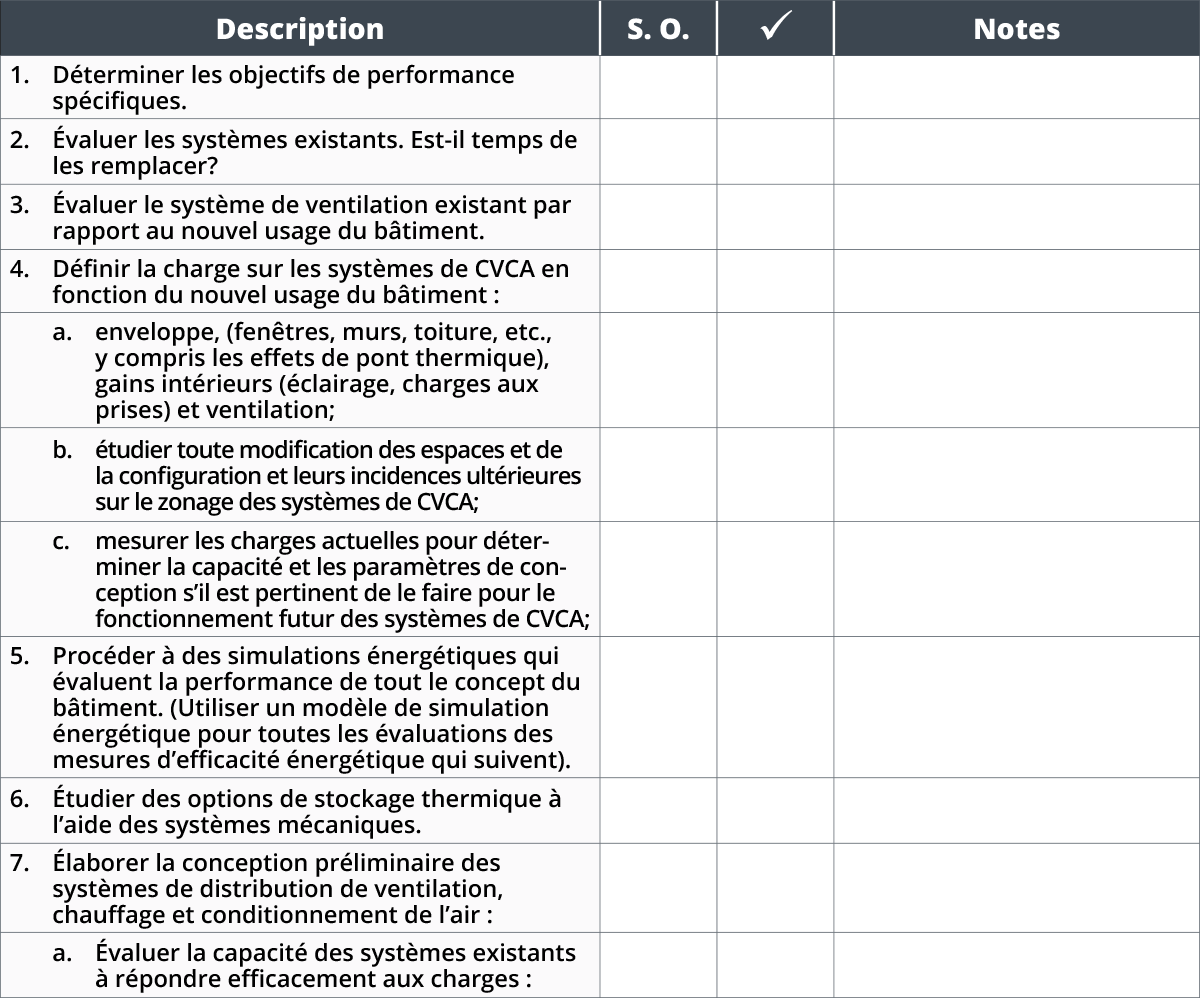1200x998 pixels.
Task: Select the Notes column header
Action: coord(1017,28)
